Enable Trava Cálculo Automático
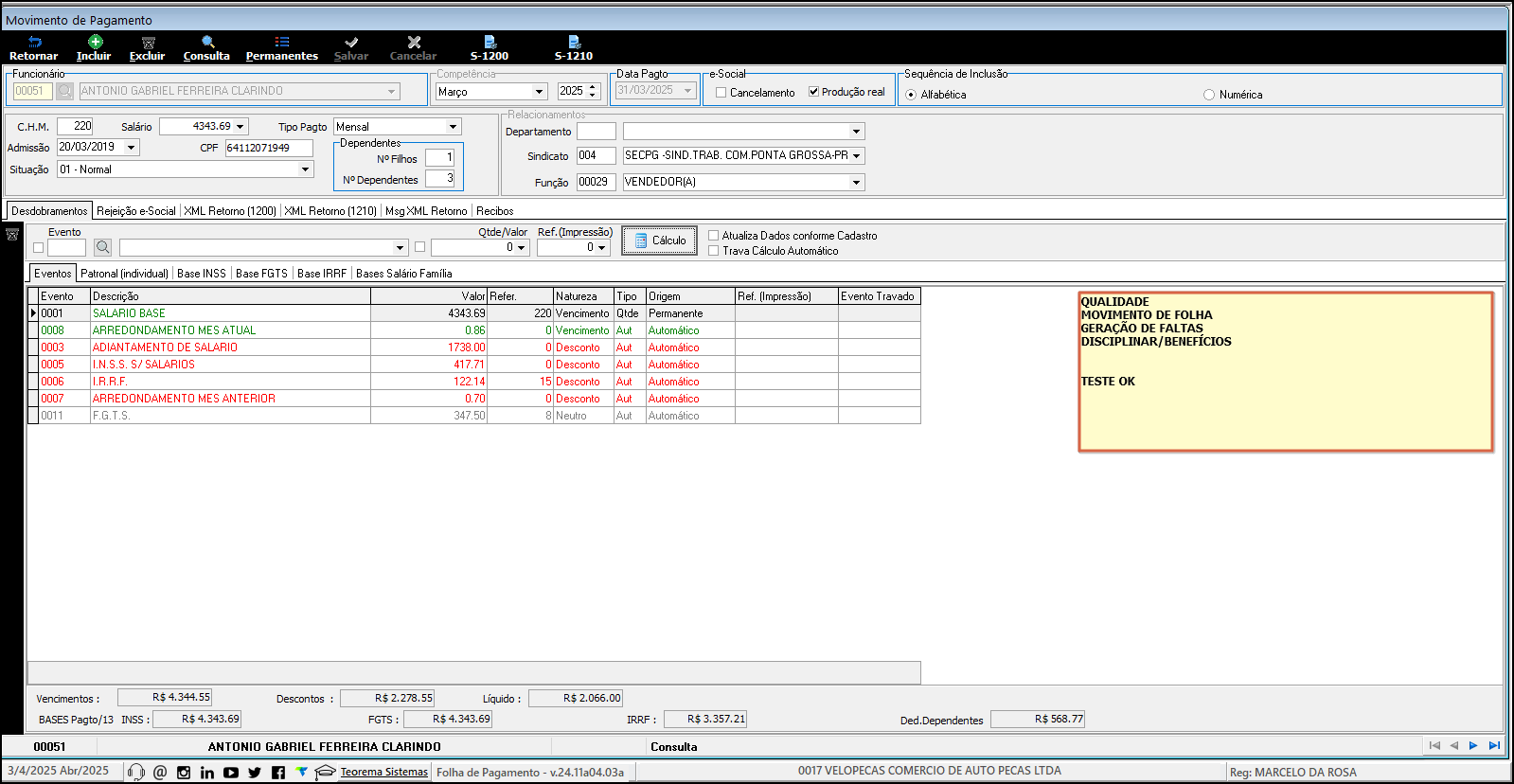 [714, 251]
